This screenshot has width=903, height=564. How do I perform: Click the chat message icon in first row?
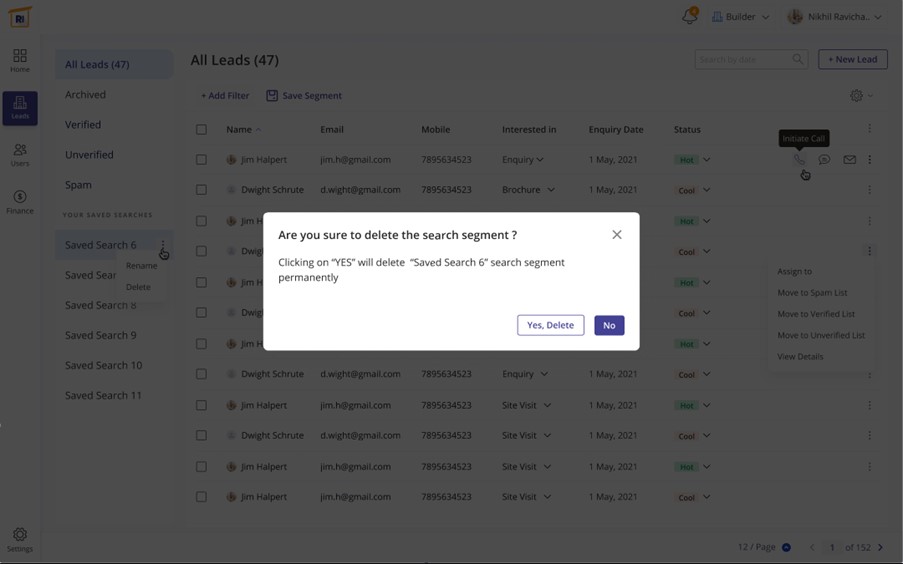click(824, 159)
